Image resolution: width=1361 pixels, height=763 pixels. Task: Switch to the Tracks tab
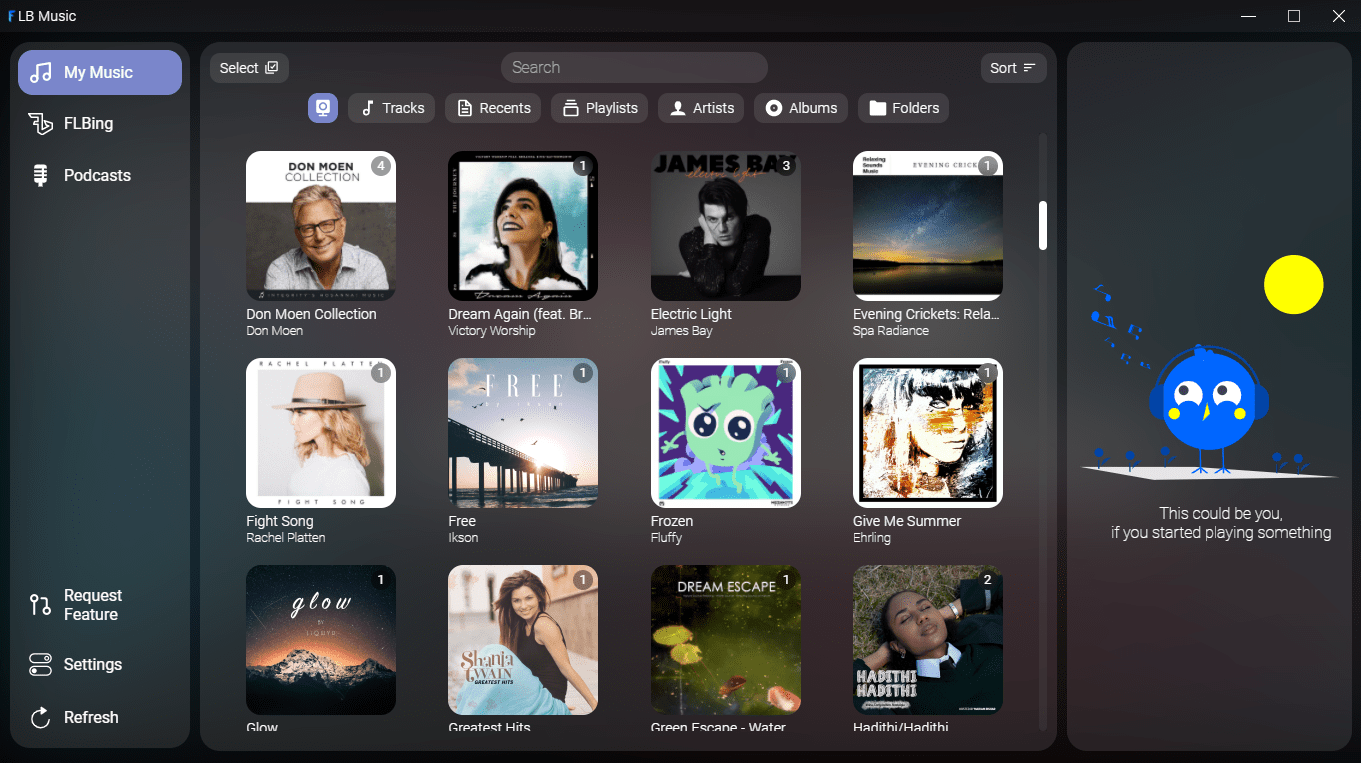tap(391, 108)
